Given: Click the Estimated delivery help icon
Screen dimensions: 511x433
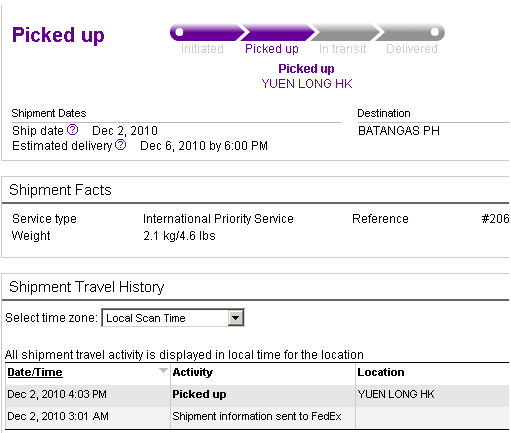Looking at the screenshot, I should [120, 145].
